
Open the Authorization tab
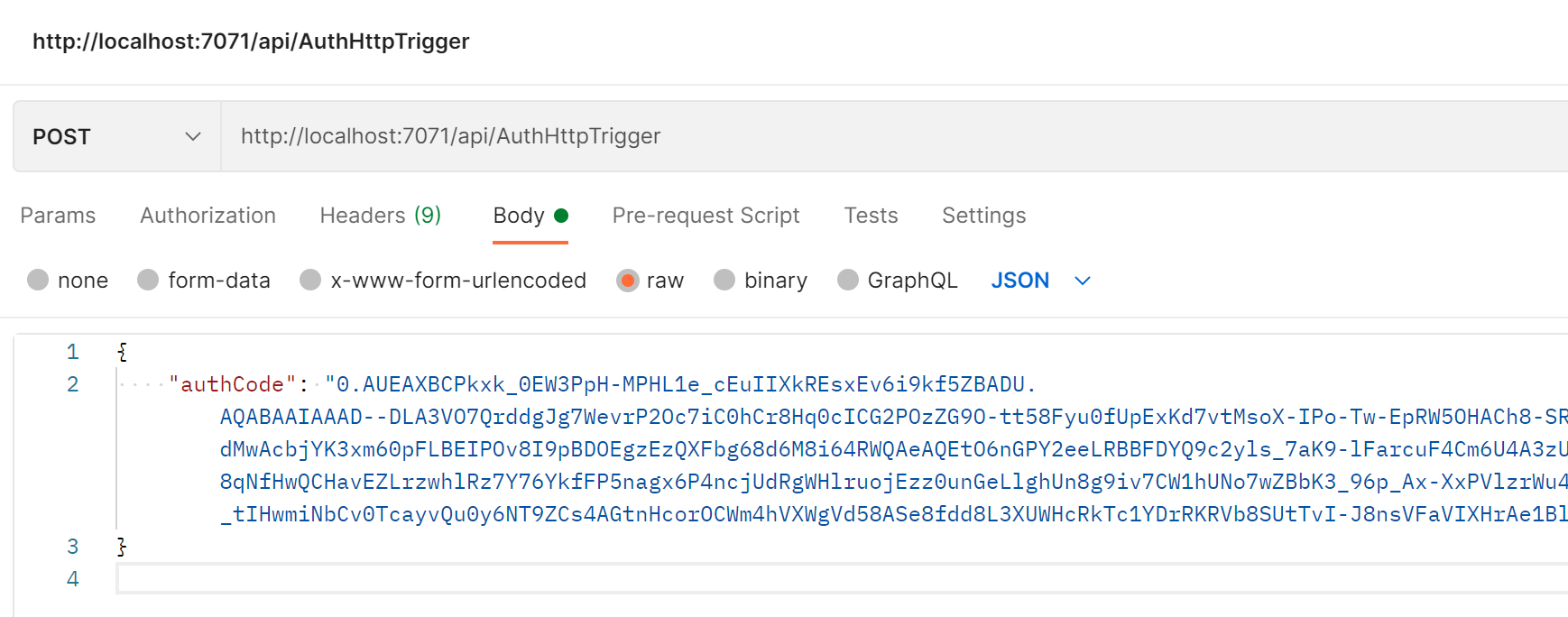pos(208,216)
